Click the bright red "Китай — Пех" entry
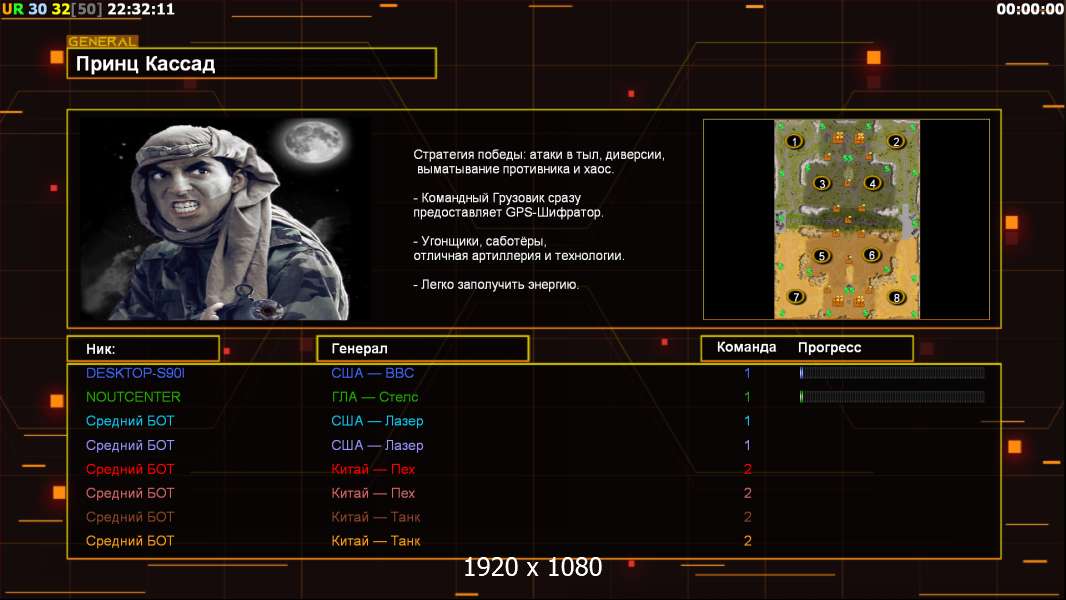This screenshot has height=600, width=1066. coord(373,469)
